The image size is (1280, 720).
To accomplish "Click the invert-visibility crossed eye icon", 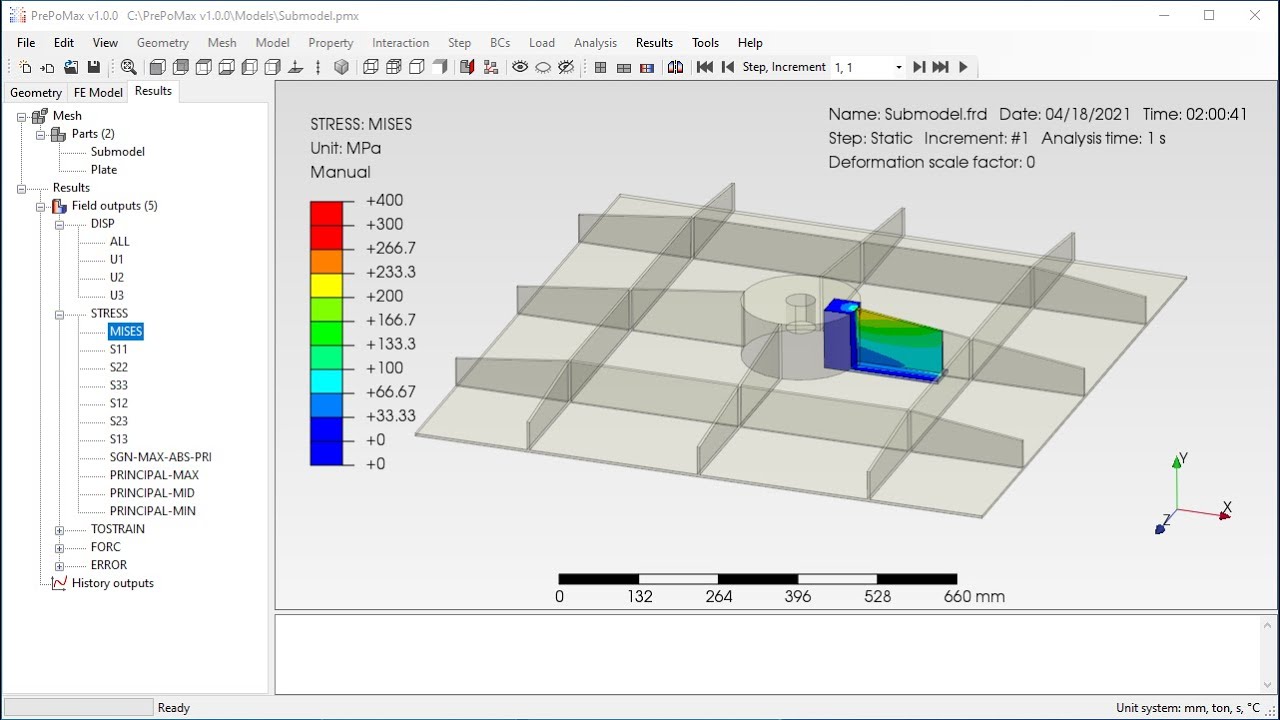I will (x=566, y=67).
